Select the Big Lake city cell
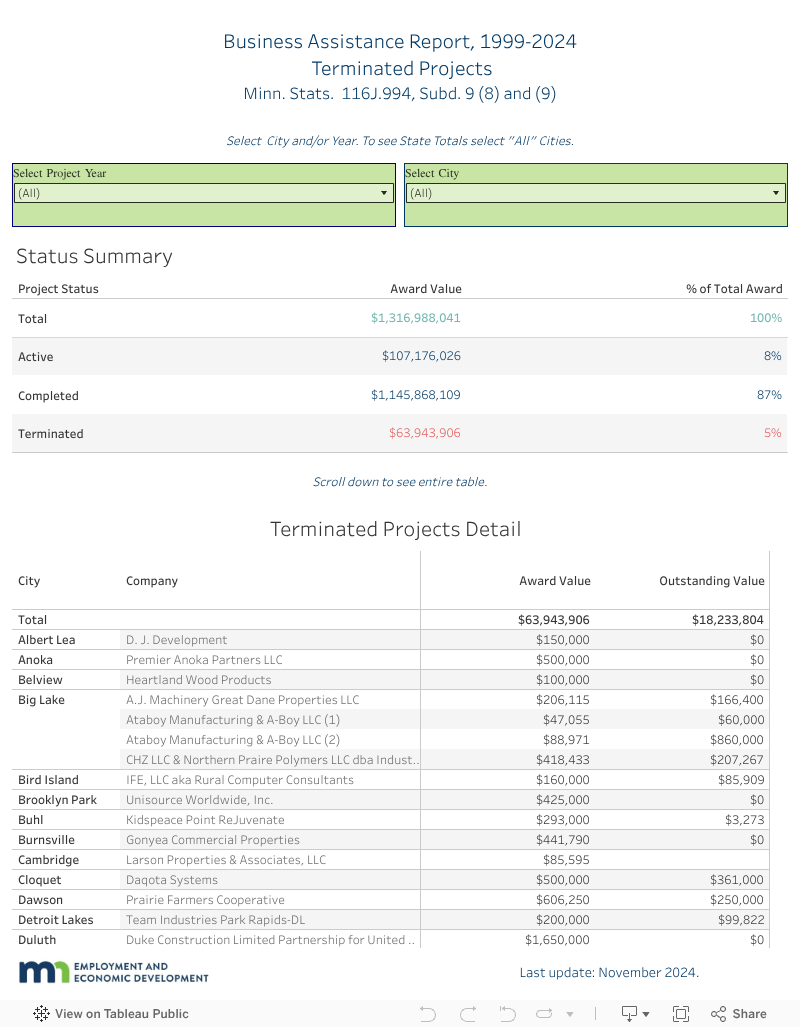Screen dimensions: 800x1027 (41, 700)
